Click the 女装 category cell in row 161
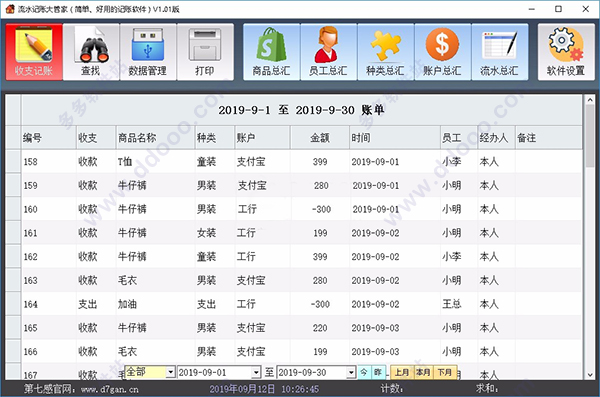 point(207,233)
